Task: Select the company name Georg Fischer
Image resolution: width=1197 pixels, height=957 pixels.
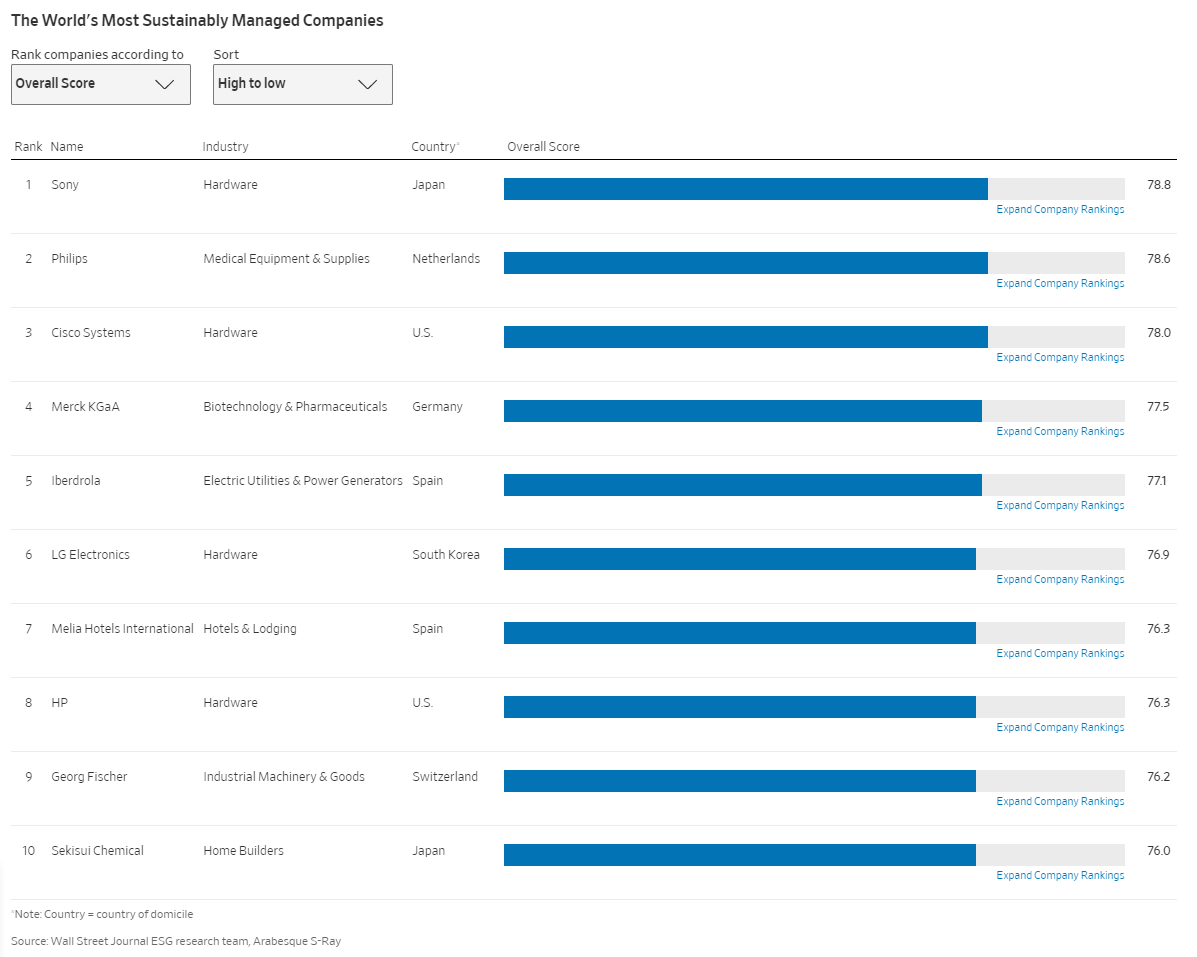Action: (89, 777)
